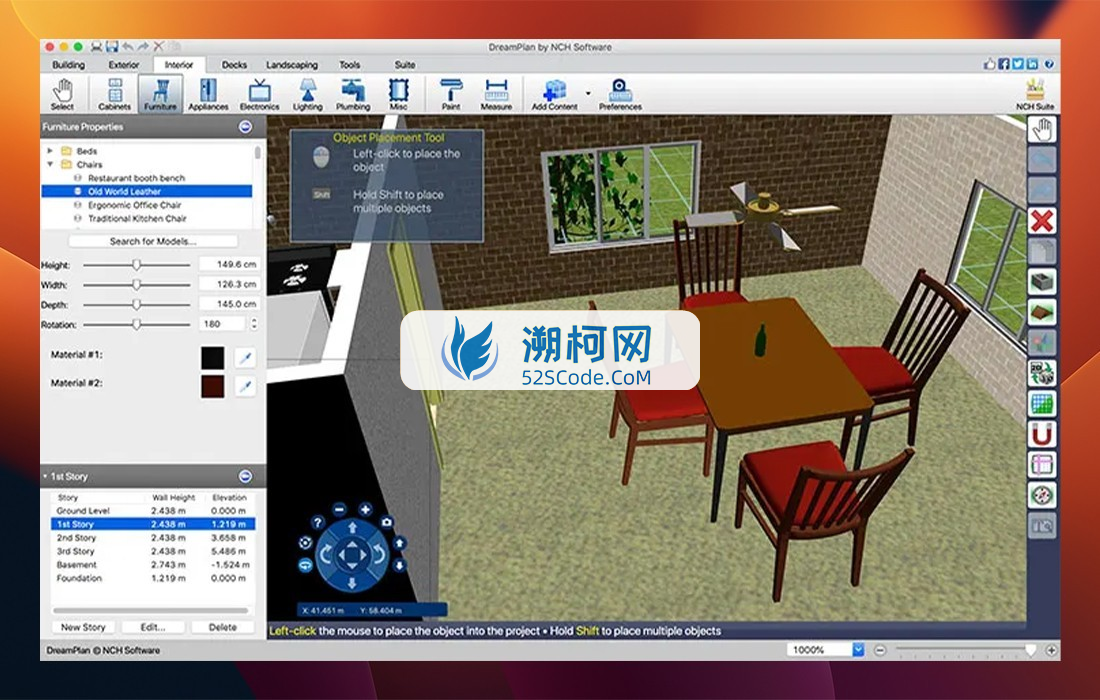Click the Add Content icon

[554, 94]
